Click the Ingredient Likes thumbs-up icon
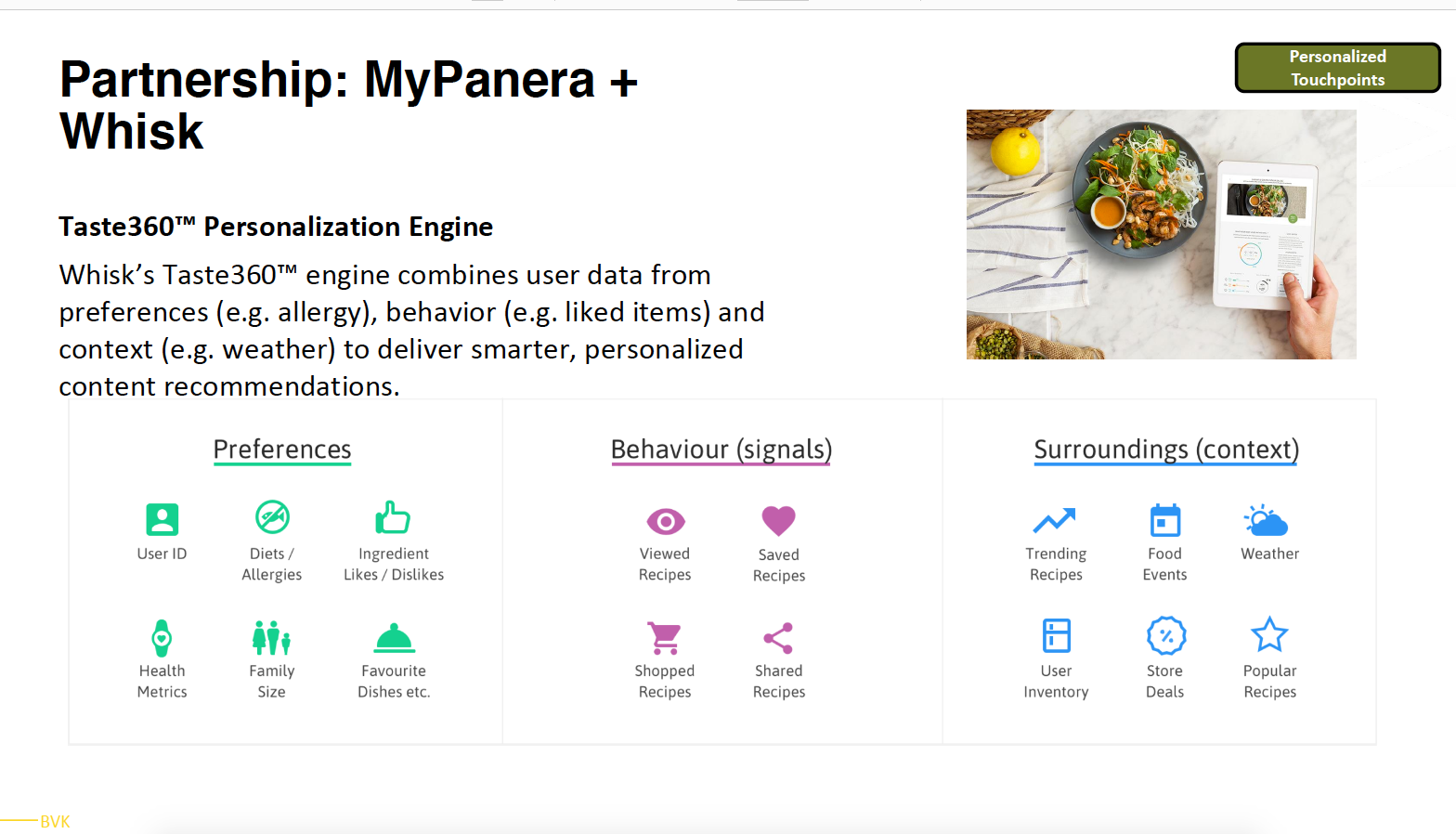The width and height of the screenshot is (1456, 834). pyautogui.click(x=393, y=517)
